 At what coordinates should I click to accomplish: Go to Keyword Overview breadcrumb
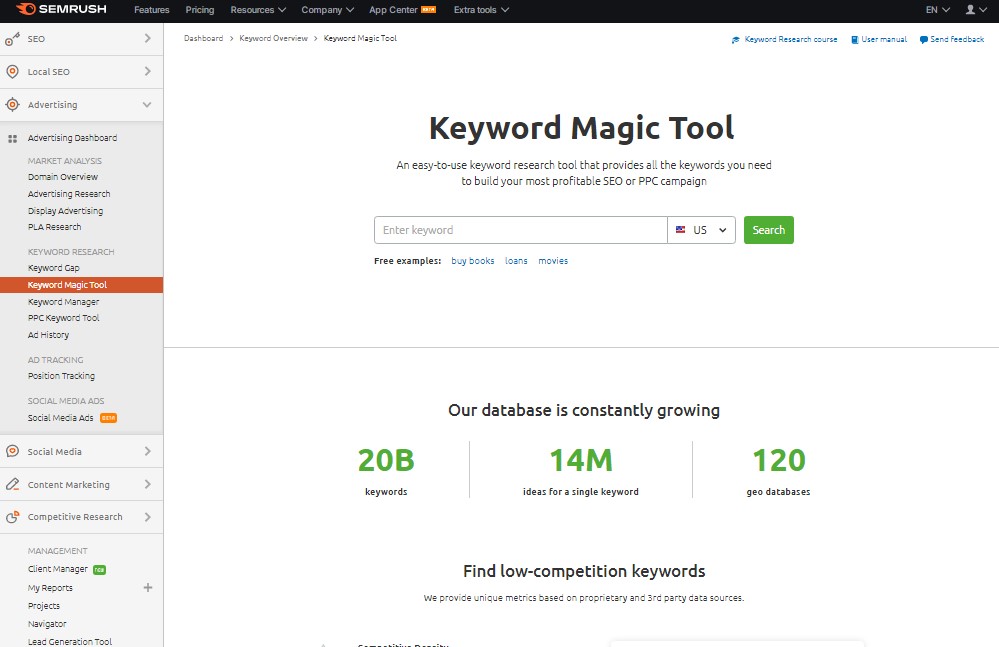coord(274,38)
